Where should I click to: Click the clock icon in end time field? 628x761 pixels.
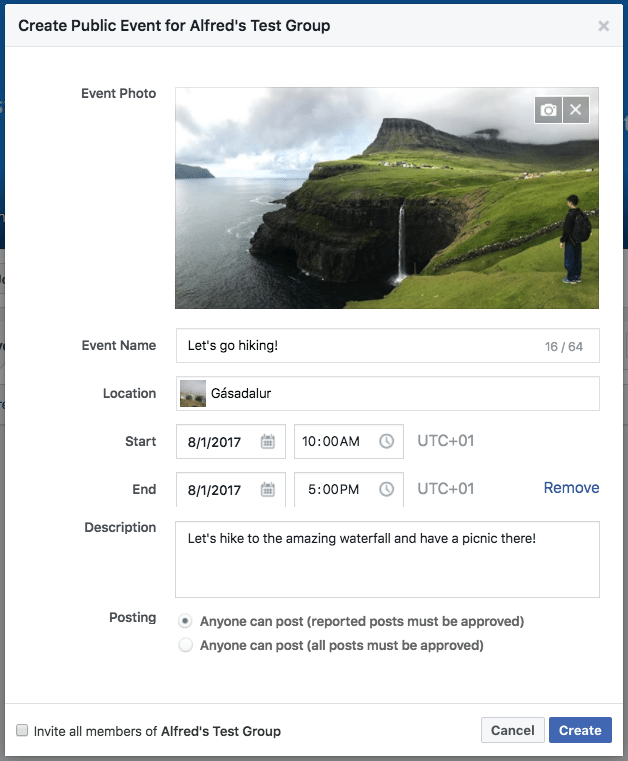coord(386,490)
